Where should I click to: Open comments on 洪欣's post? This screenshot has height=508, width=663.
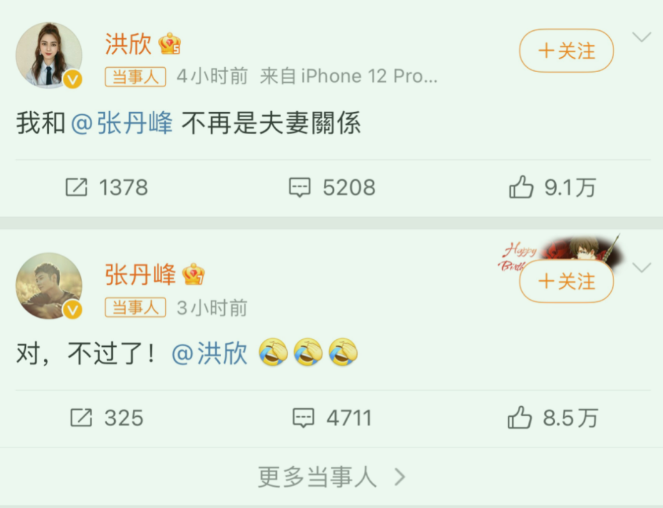[x=300, y=187]
